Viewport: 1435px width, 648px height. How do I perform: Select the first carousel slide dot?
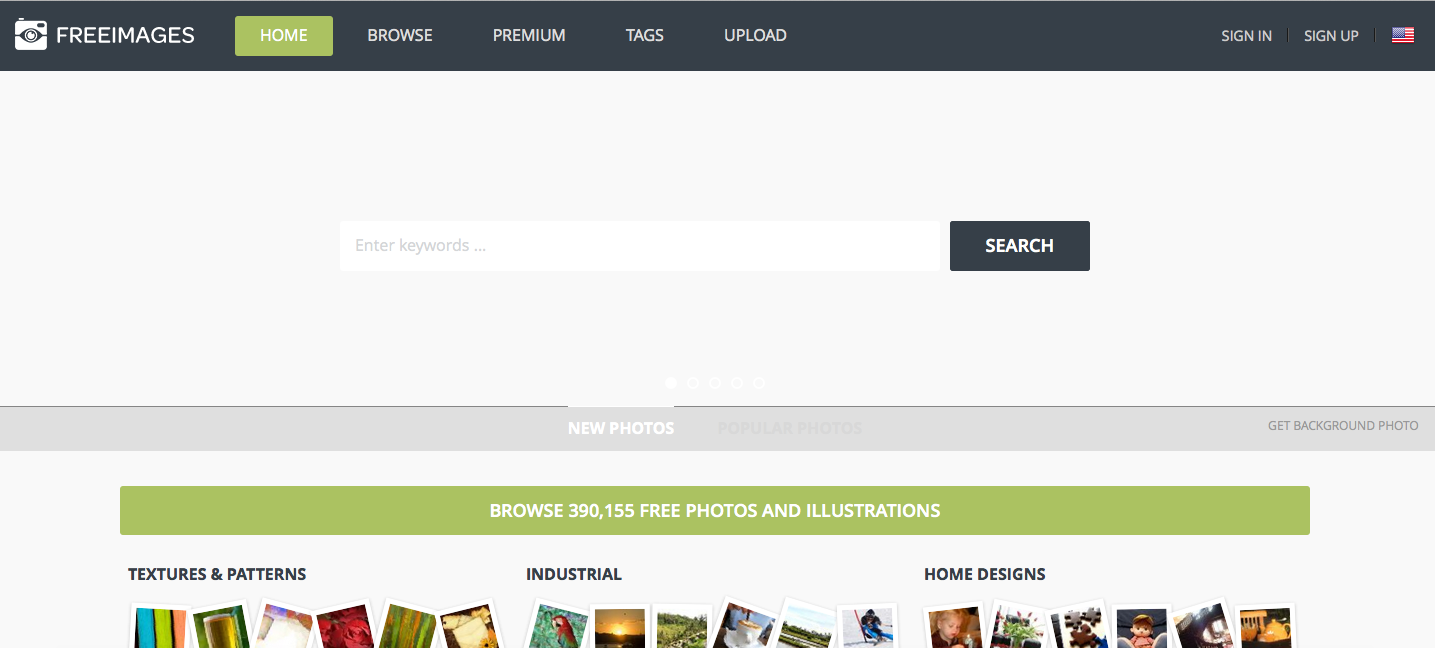click(x=671, y=383)
